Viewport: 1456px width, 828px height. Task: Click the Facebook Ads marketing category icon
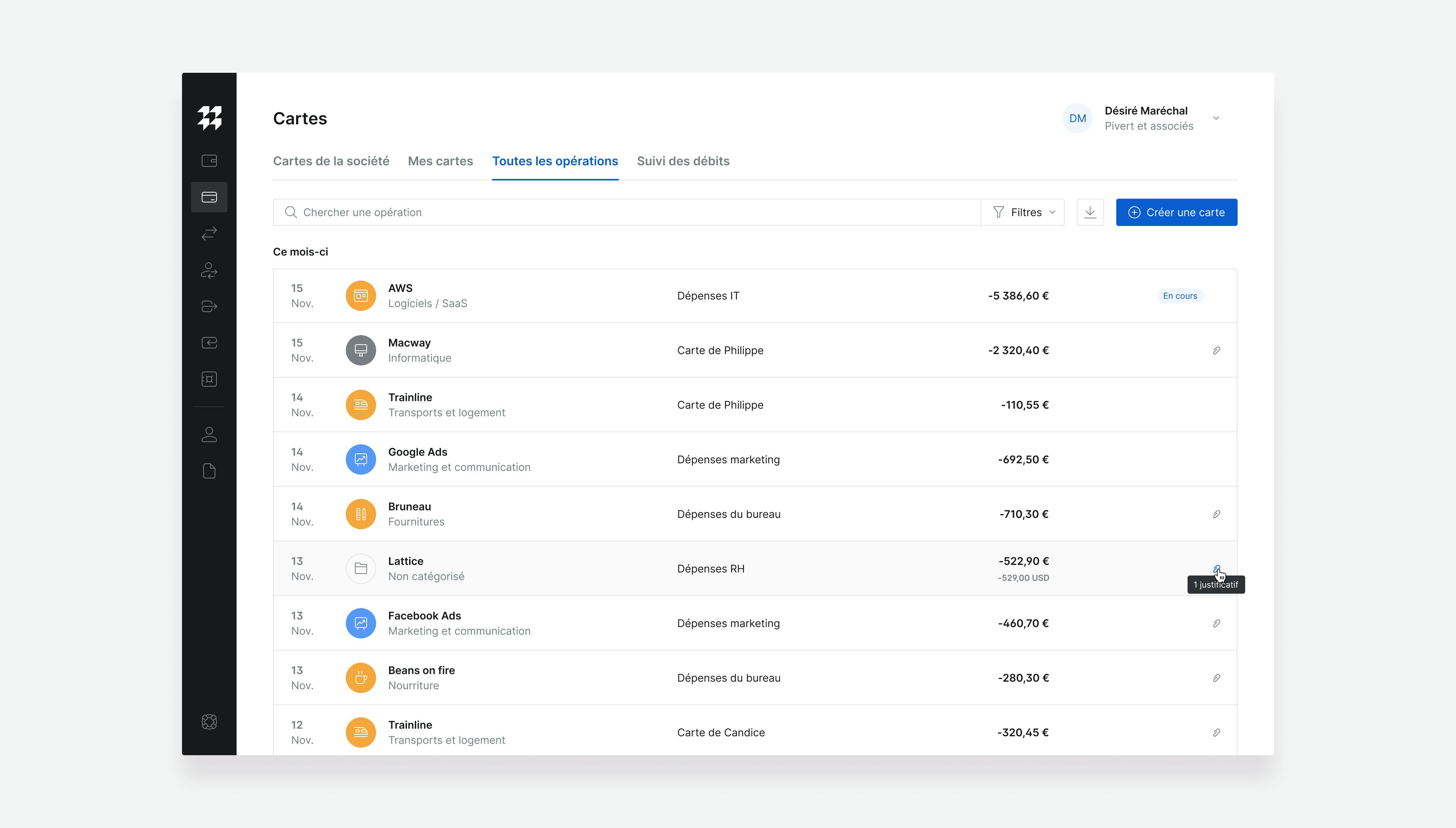pos(361,623)
